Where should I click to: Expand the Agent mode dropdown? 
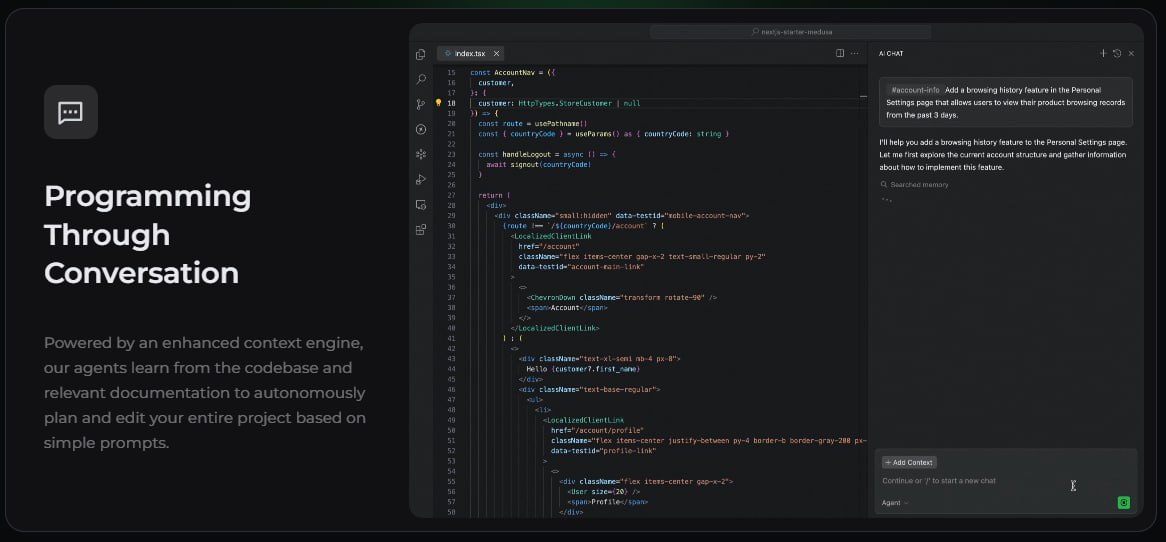895,503
